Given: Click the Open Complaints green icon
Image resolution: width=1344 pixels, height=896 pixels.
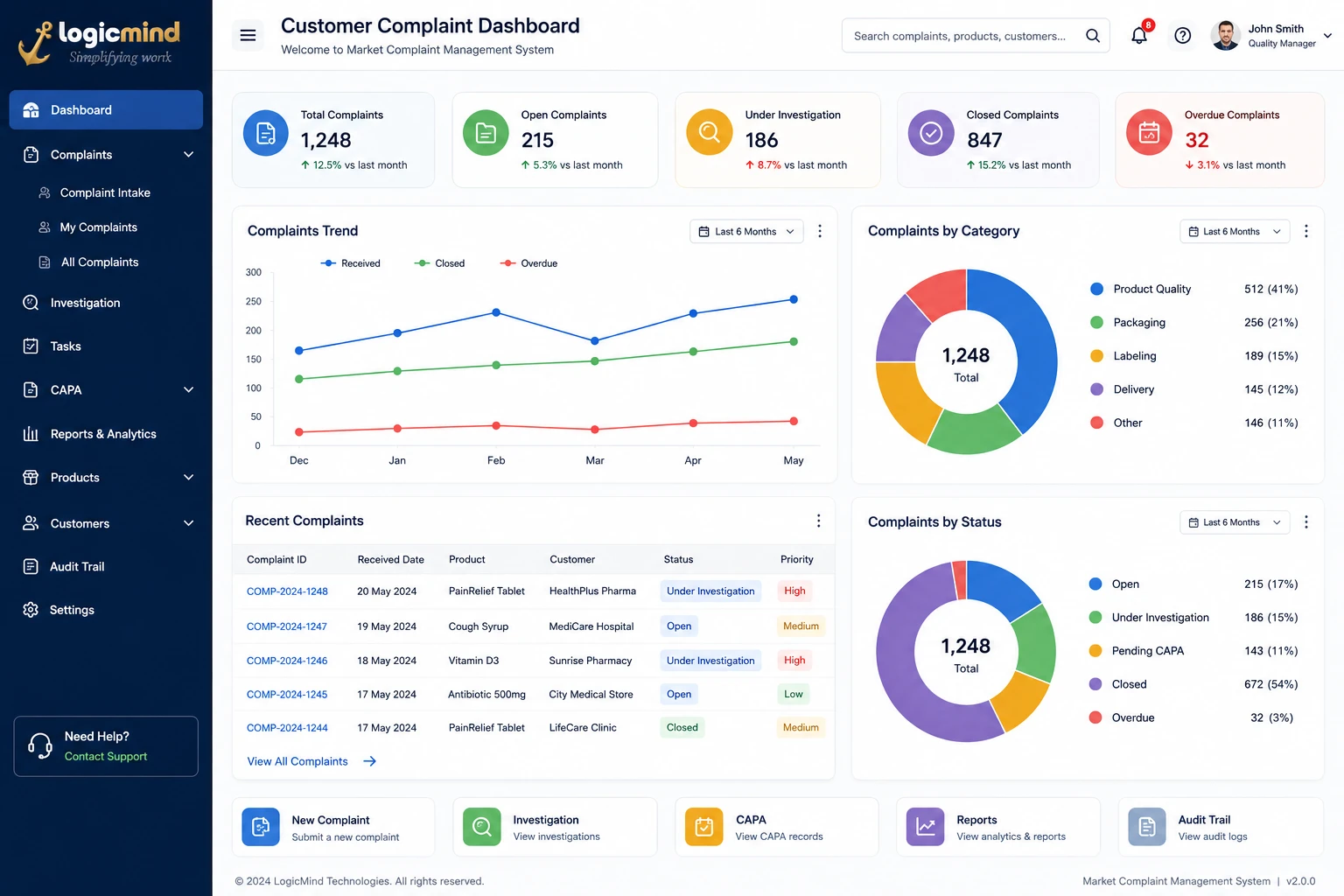Looking at the screenshot, I should [x=486, y=133].
